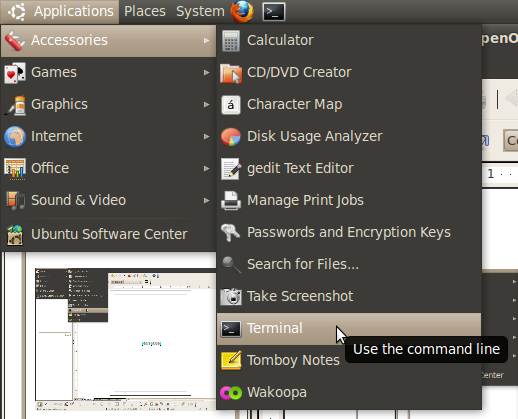The height and width of the screenshot is (419, 518).
Task: Click the Ubuntu Software Center icon
Action: click(15, 235)
